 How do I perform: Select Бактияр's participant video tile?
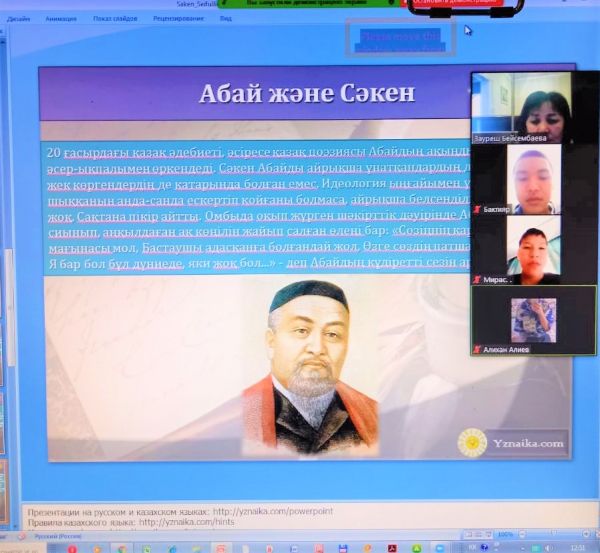pyautogui.click(x=533, y=178)
